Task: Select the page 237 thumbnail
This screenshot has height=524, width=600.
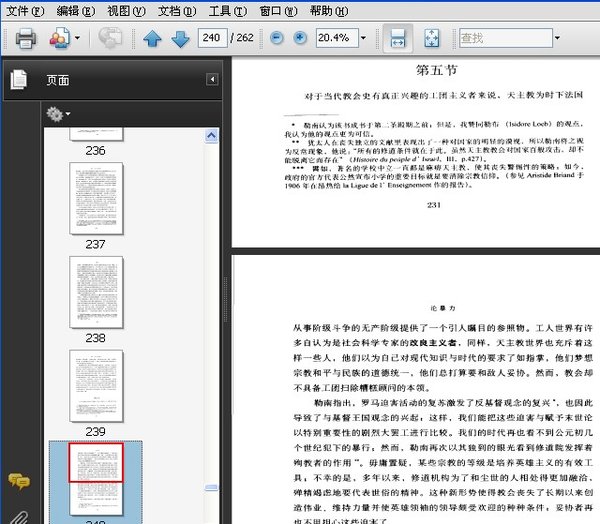Action: (x=96, y=198)
